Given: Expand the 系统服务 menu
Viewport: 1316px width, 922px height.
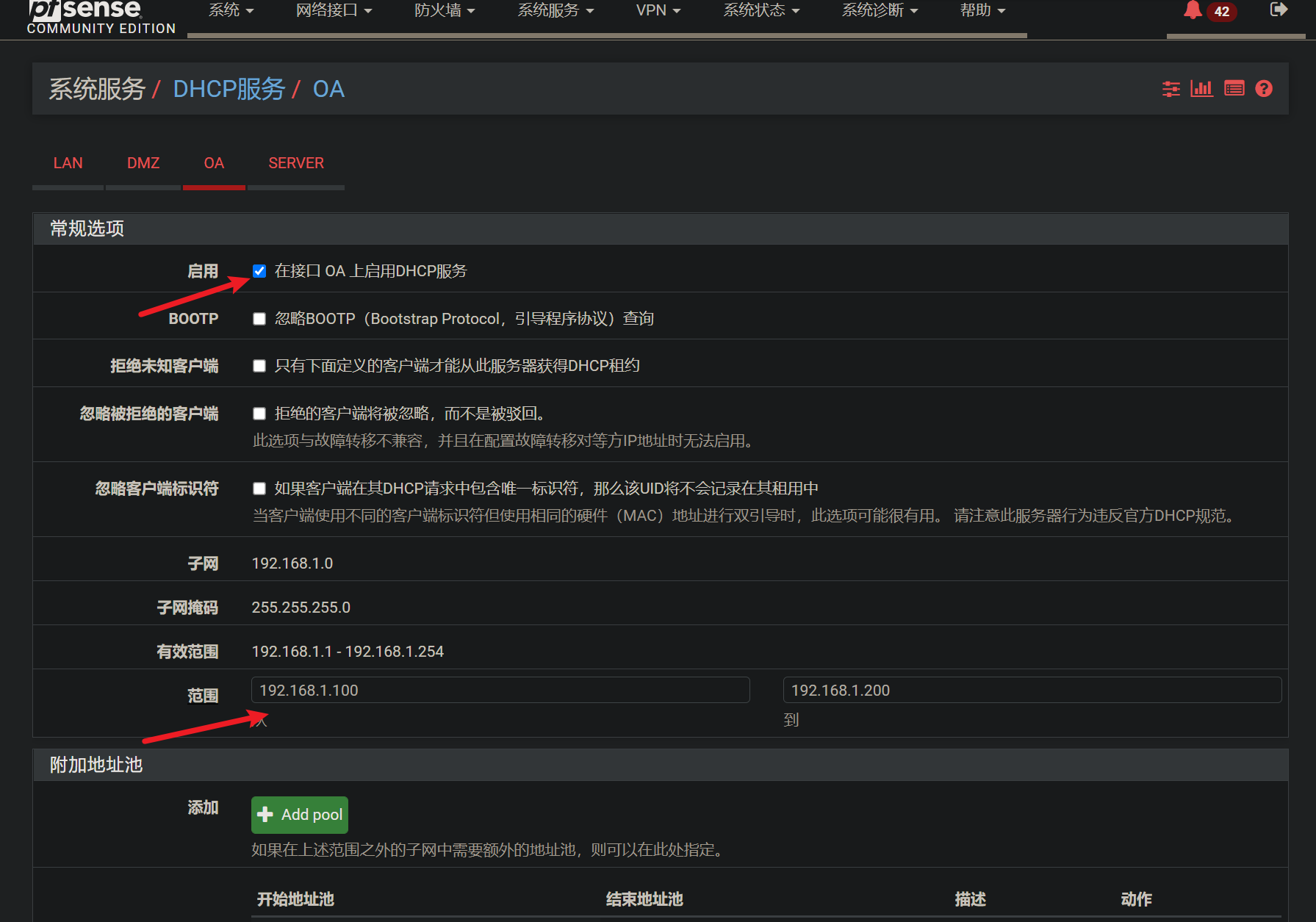Looking at the screenshot, I should coord(555,11).
